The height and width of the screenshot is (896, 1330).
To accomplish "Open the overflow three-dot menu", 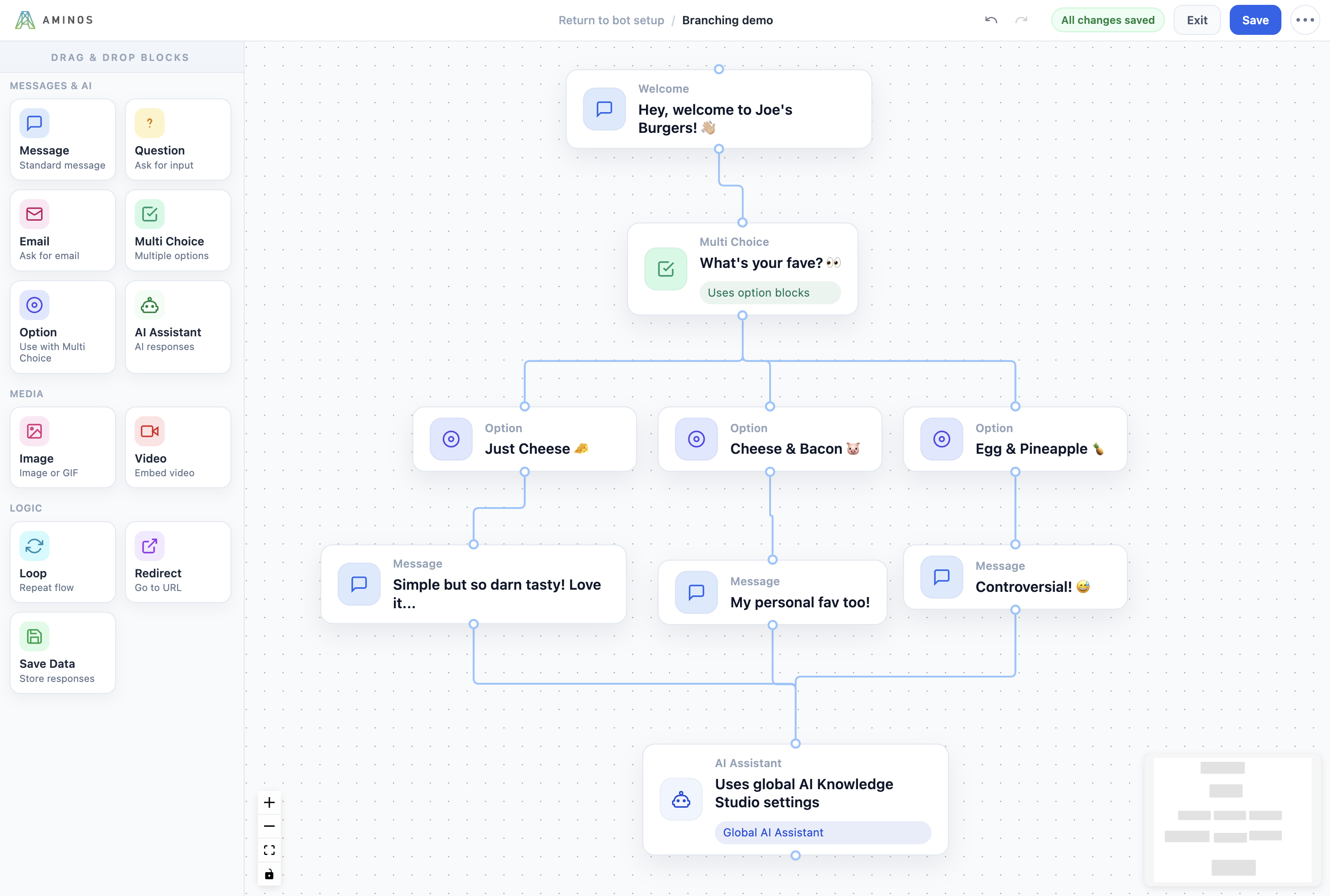I will point(1305,19).
